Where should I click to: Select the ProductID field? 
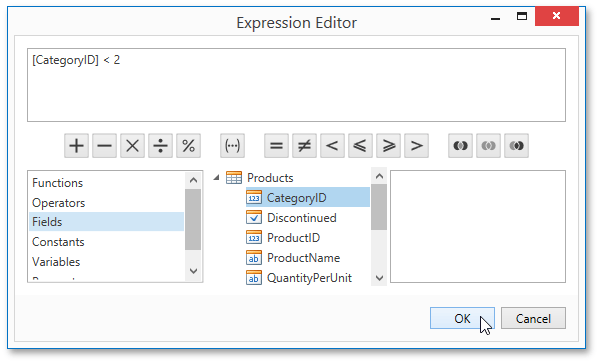[293, 238]
